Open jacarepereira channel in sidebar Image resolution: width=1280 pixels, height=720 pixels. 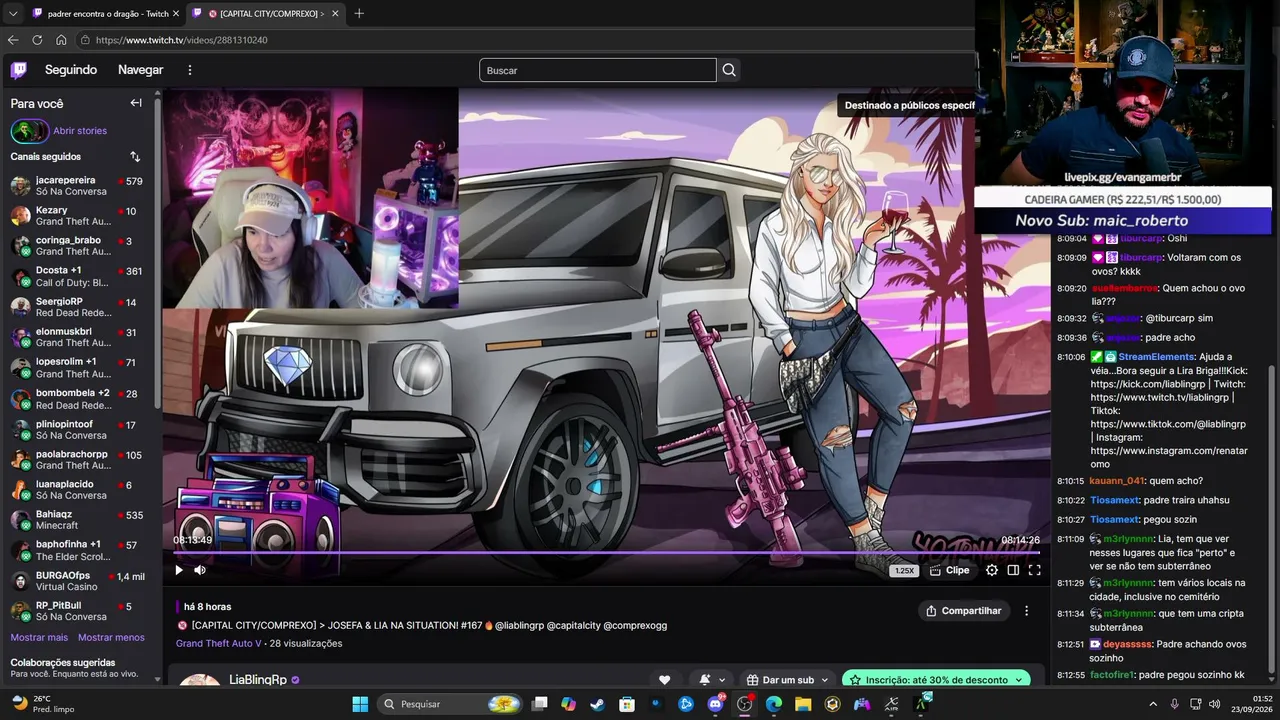pyautogui.click(x=78, y=186)
